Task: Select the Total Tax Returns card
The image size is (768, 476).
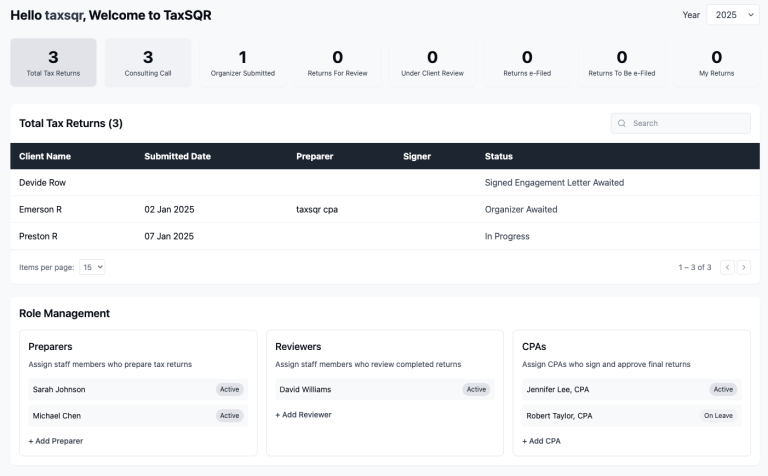Action: [53, 62]
